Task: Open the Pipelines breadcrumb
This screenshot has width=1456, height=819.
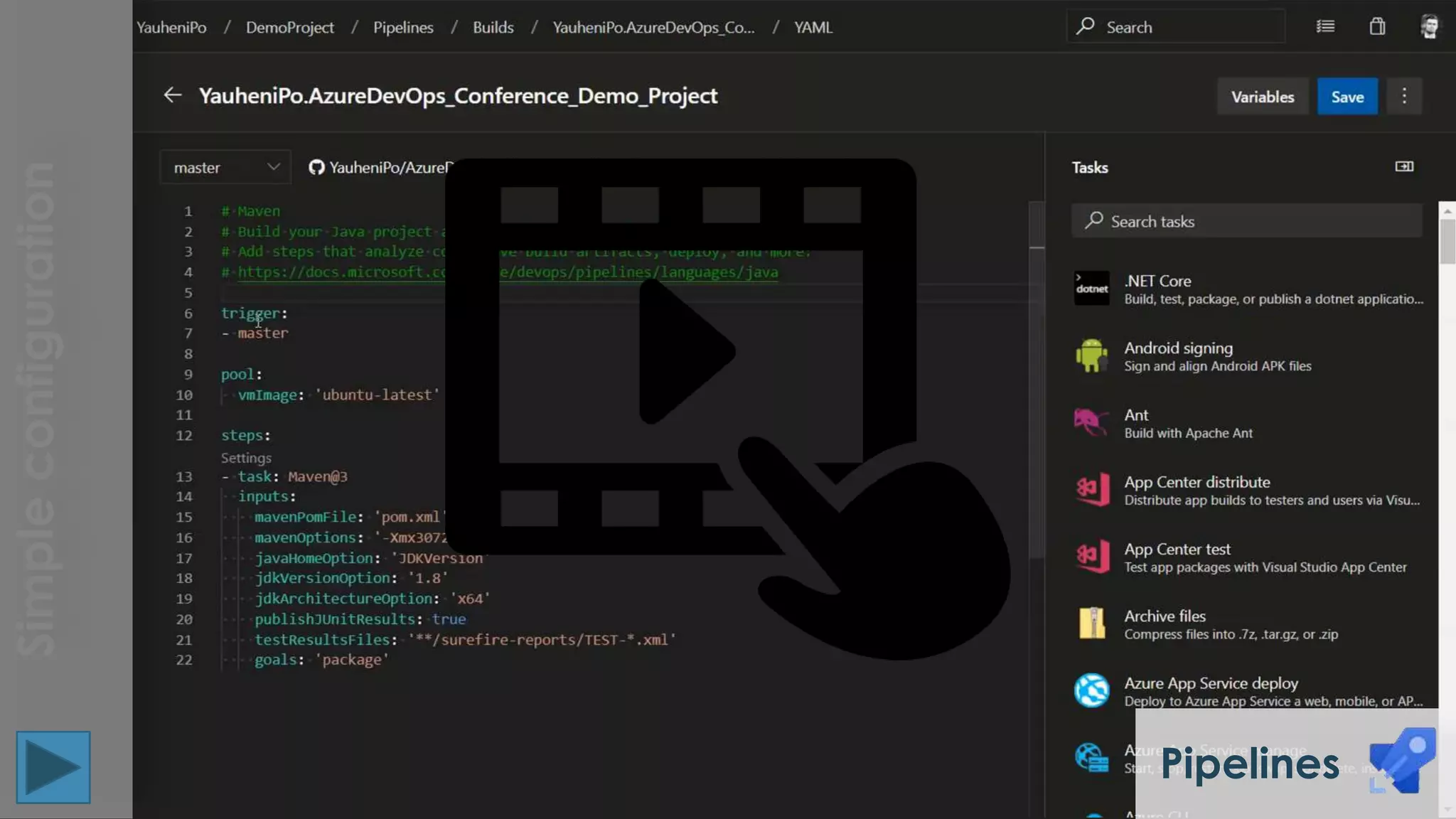Action: (403, 27)
